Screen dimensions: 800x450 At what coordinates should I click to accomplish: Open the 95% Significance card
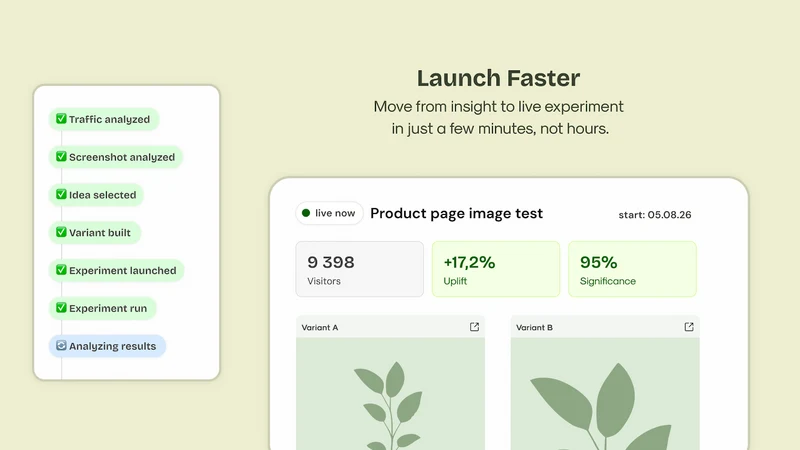tap(632, 269)
